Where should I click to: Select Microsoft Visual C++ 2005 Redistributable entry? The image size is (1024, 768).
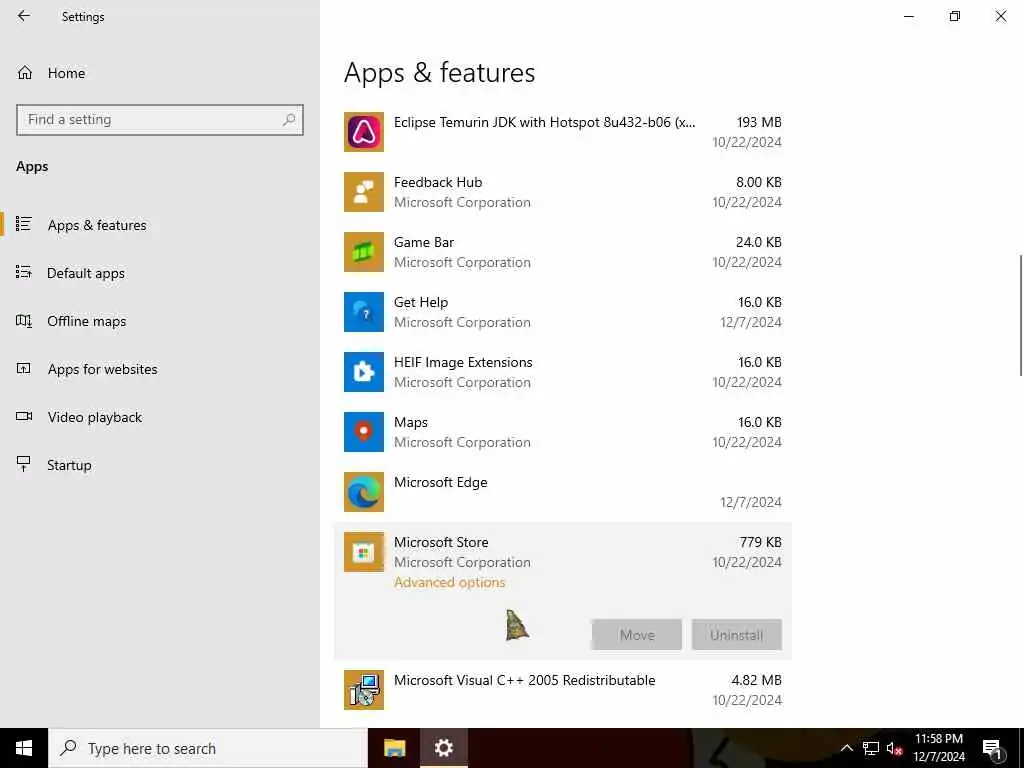point(563,690)
